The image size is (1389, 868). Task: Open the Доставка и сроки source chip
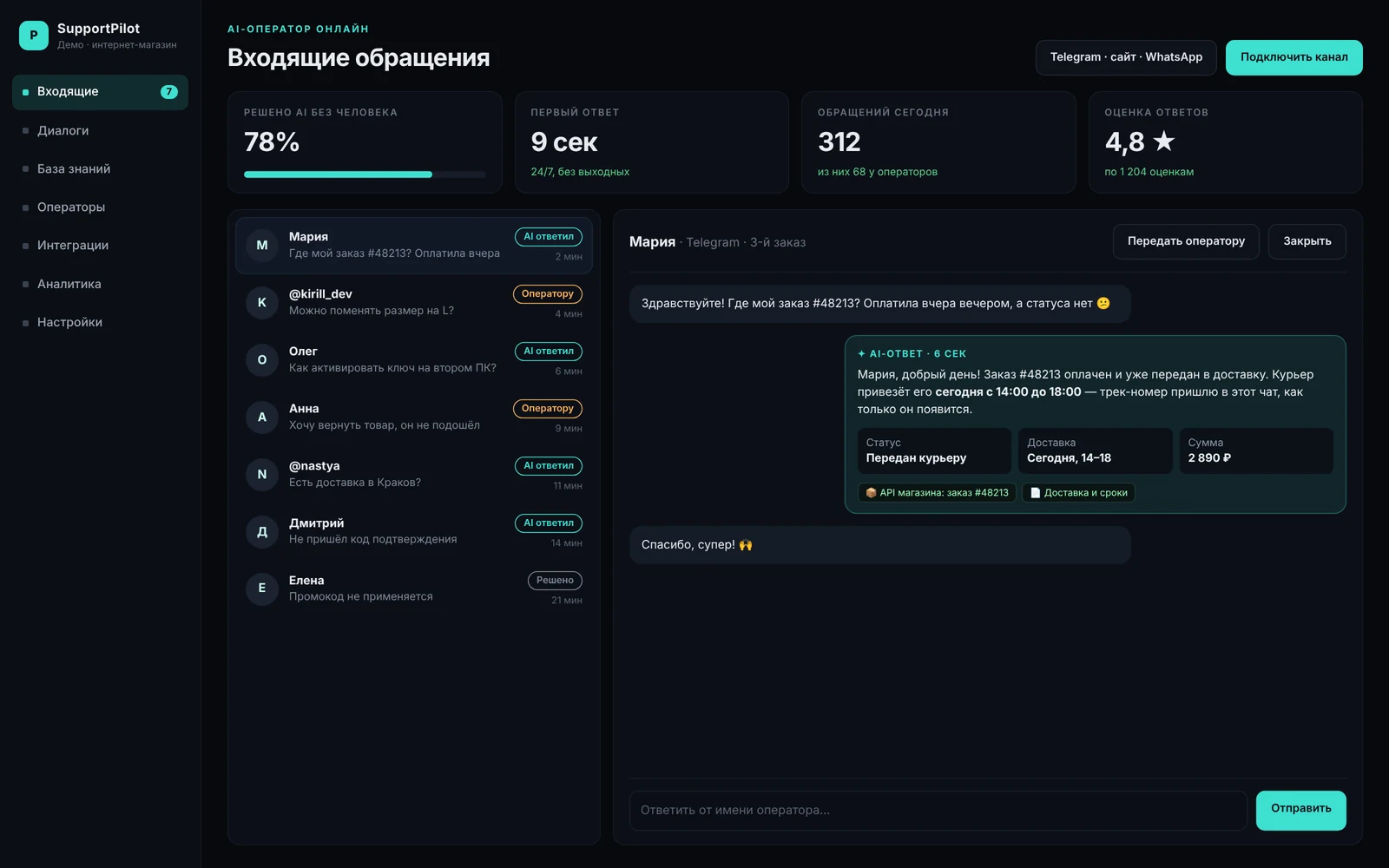click(x=1078, y=493)
